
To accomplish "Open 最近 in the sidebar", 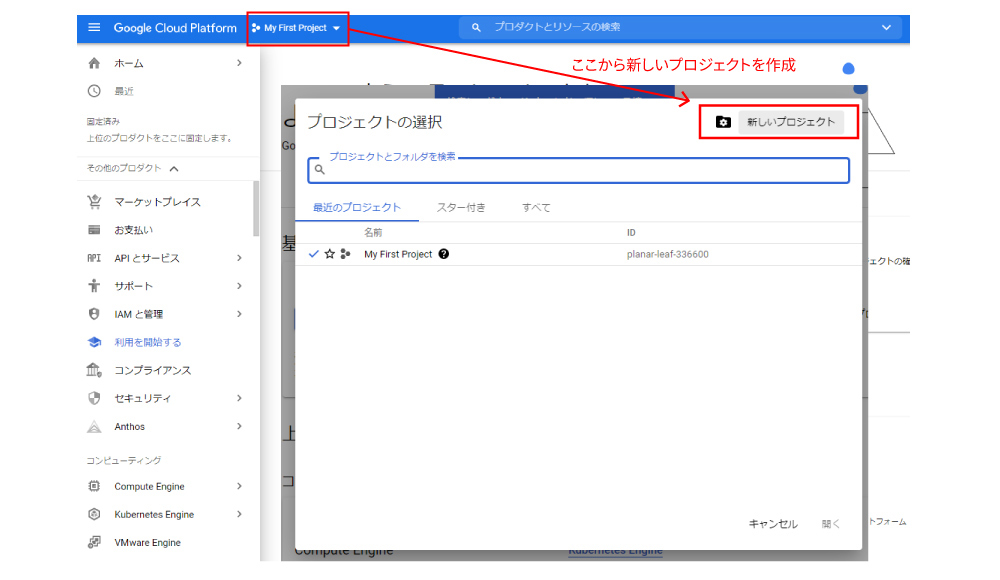I will [x=124, y=91].
